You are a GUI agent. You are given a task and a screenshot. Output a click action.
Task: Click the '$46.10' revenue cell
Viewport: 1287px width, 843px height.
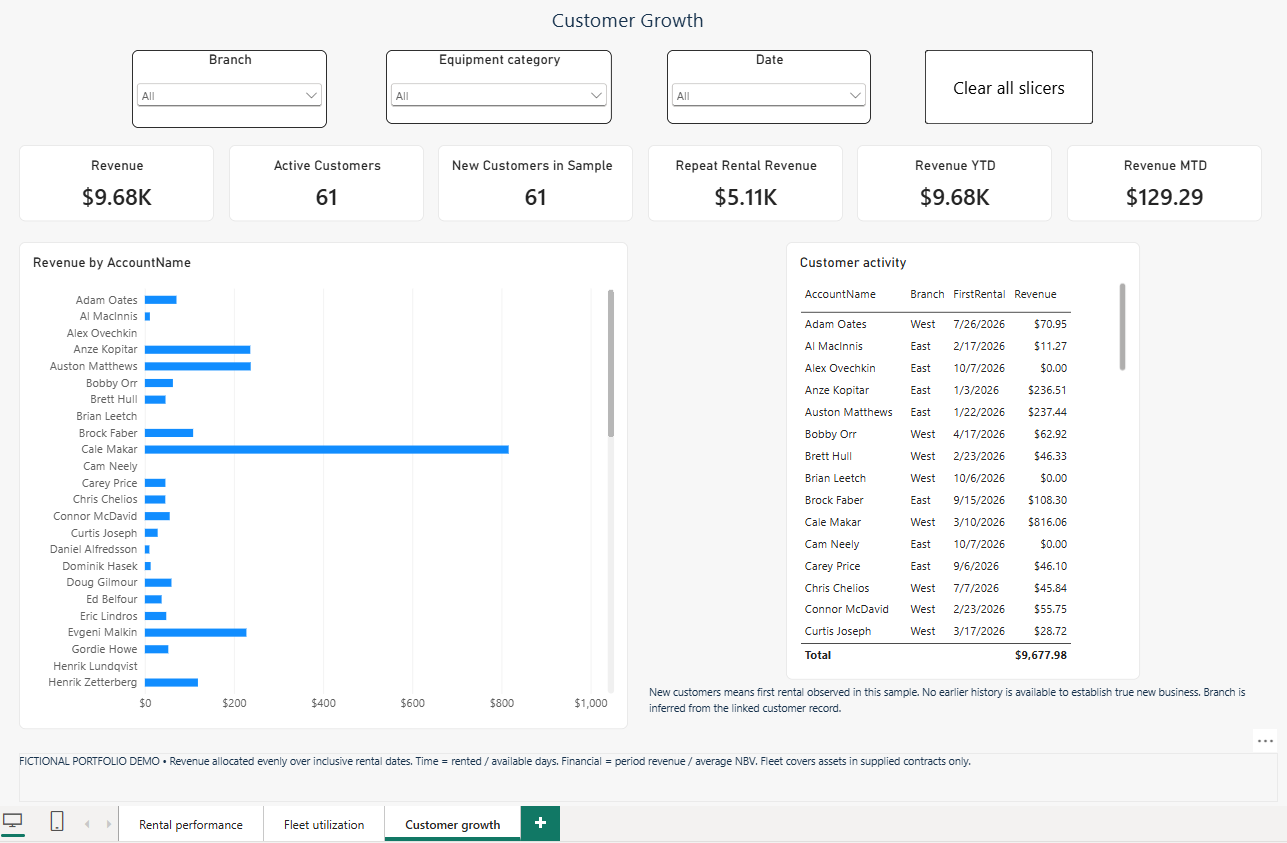(1050, 566)
